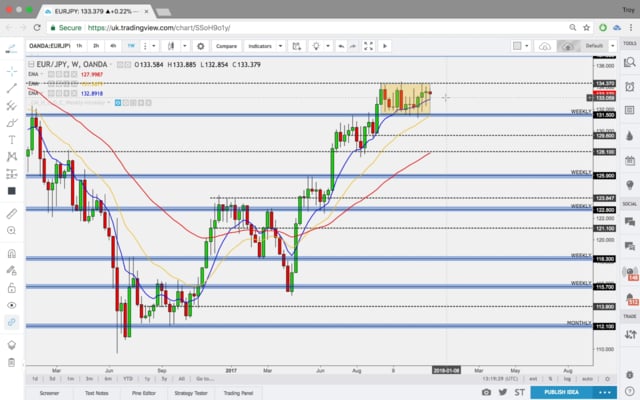This screenshot has height=400, width=640.
Task: Share the chart via Twitter icon
Action: click(x=501, y=392)
